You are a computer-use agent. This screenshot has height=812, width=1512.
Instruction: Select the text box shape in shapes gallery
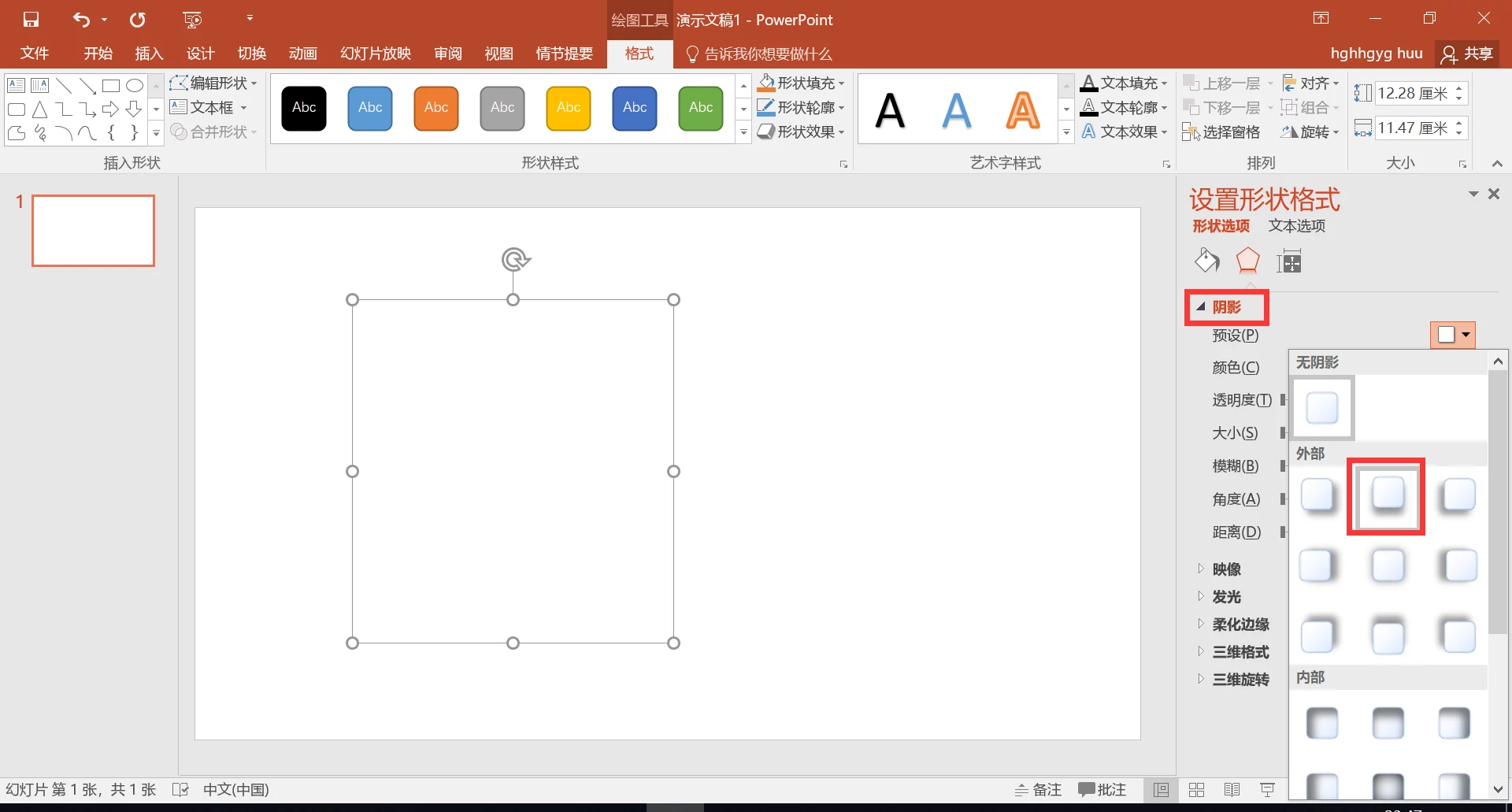17,86
